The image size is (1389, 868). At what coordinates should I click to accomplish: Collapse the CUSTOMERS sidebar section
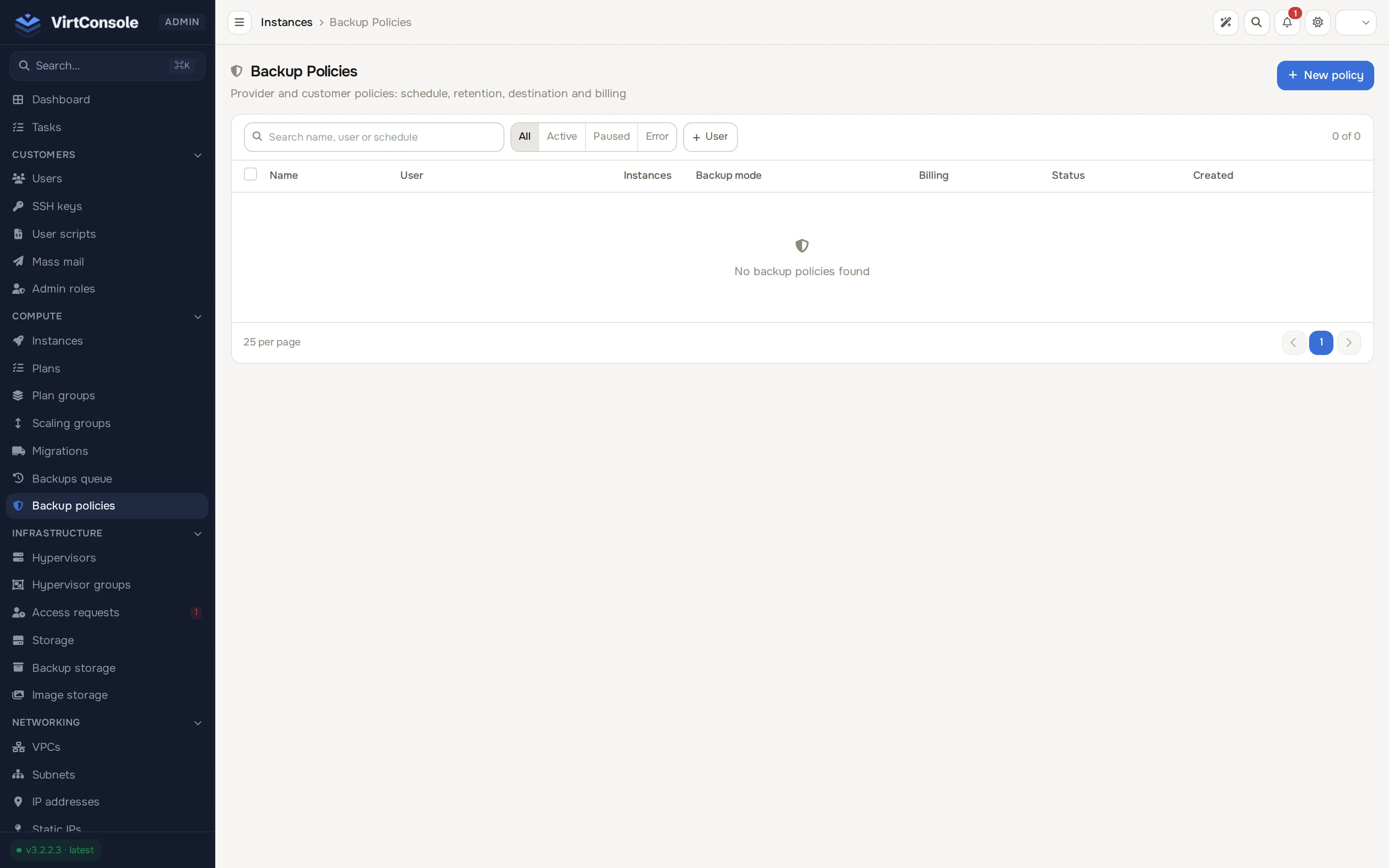point(197,155)
